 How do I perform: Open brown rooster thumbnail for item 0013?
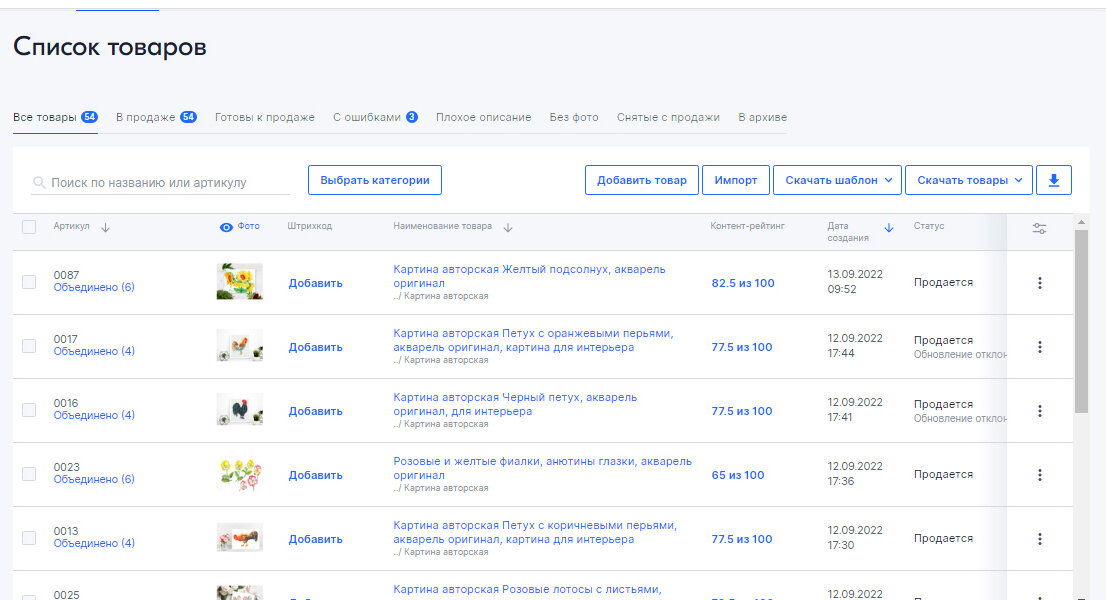pos(240,538)
